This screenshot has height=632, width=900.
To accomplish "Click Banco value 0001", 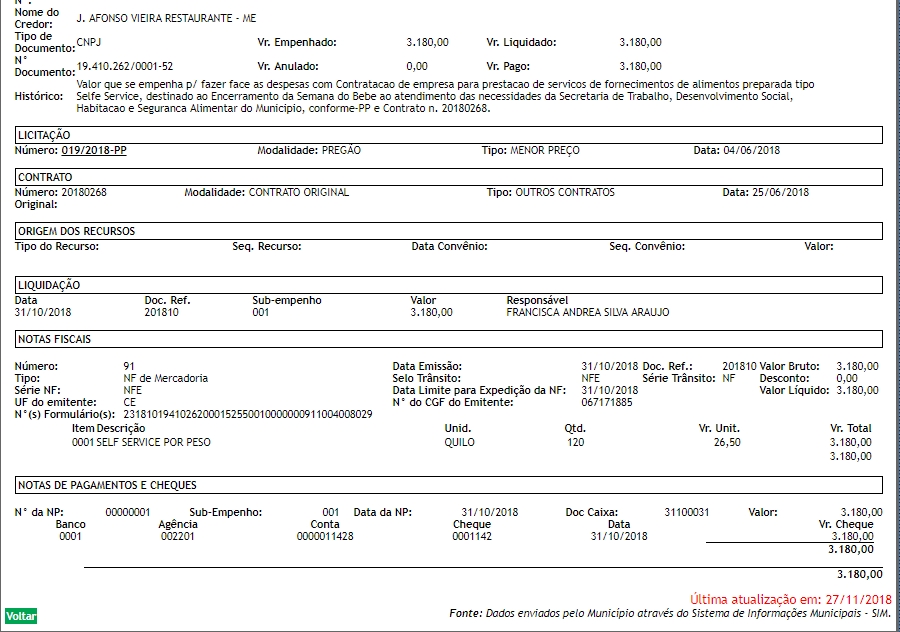I will coord(70,536).
